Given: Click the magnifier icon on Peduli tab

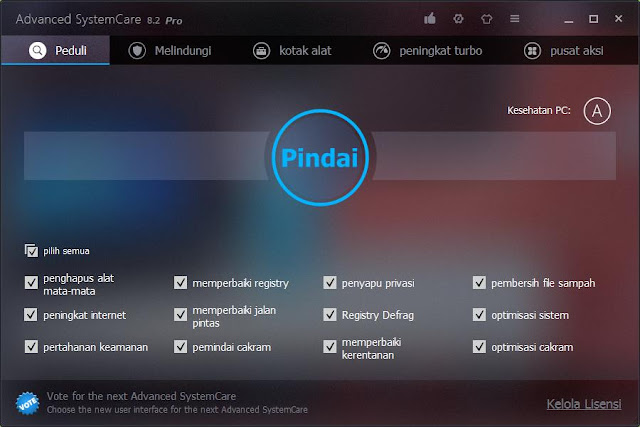Looking at the screenshot, I should [37, 51].
